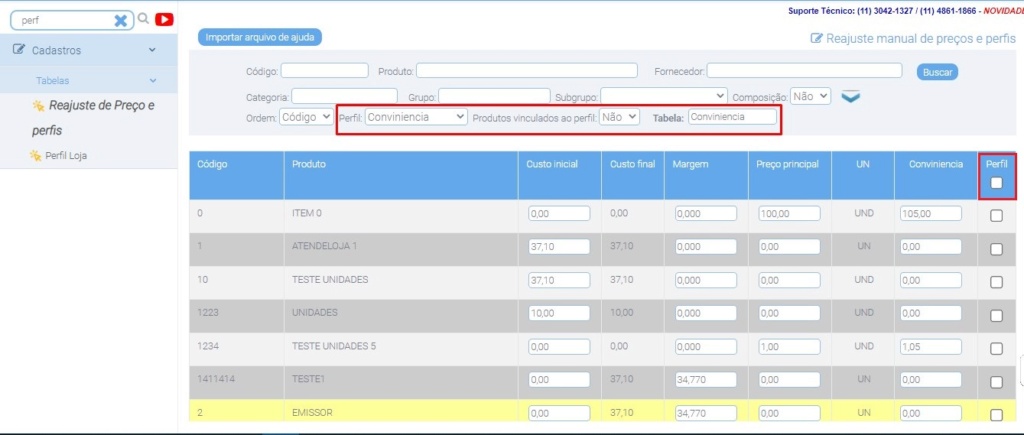This screenshot has height=435, width=1024.
Task: Check the Perfil box for TESTE UNIDADES 5
Action: 996,349
